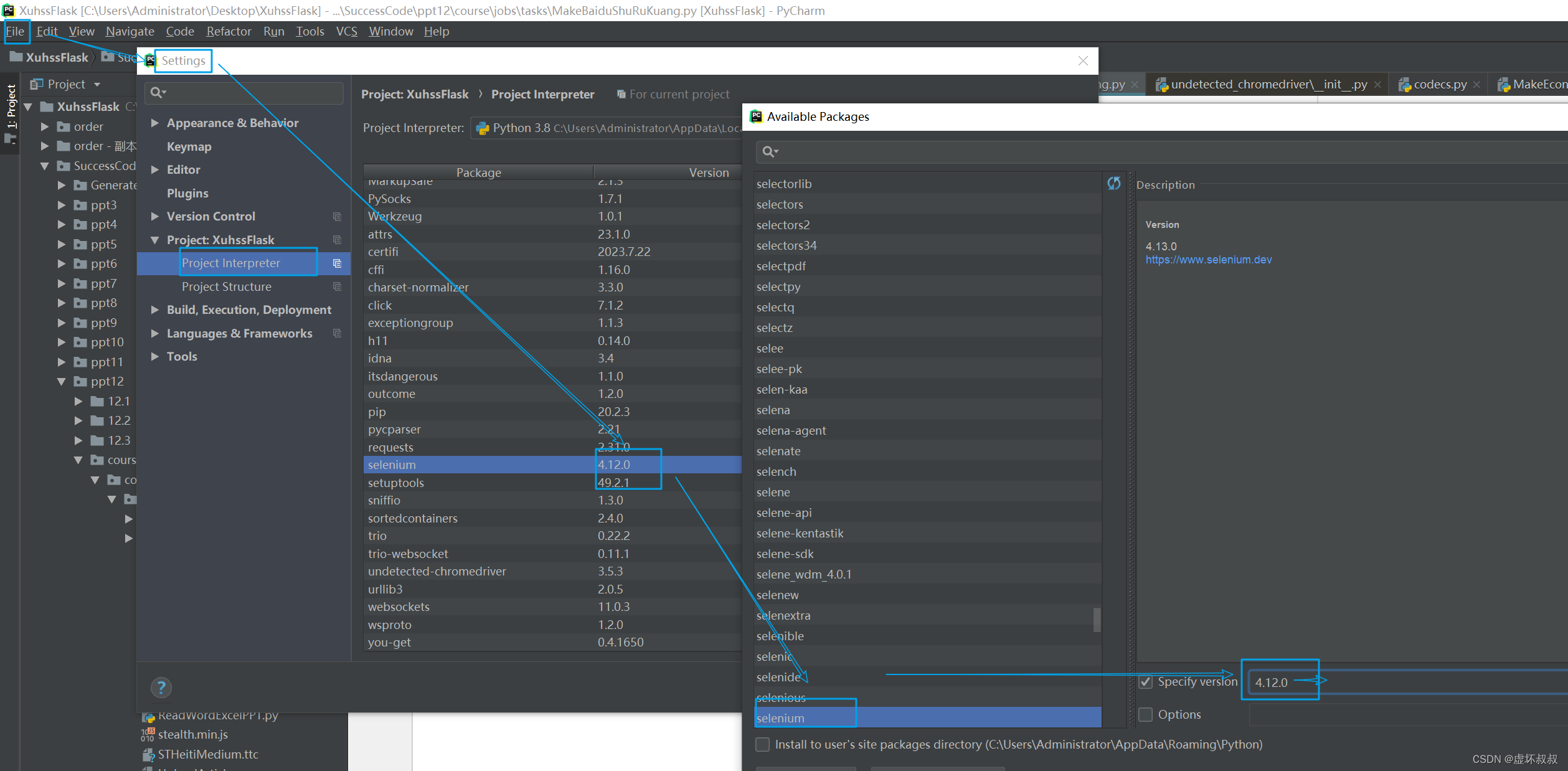1568x771 pixels.
Task: Enable the Options checkbox
Action: (1146, 714)
